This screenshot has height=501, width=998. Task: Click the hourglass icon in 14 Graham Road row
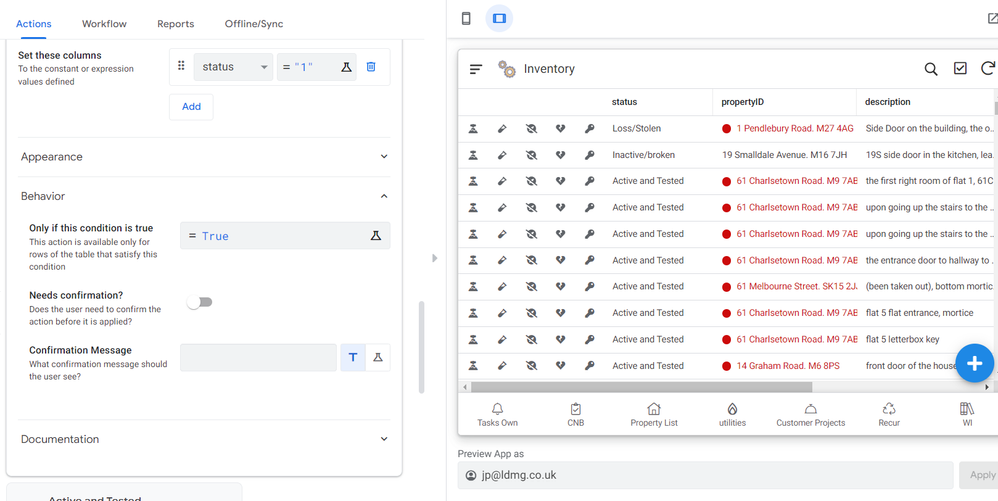pos(473,366)
